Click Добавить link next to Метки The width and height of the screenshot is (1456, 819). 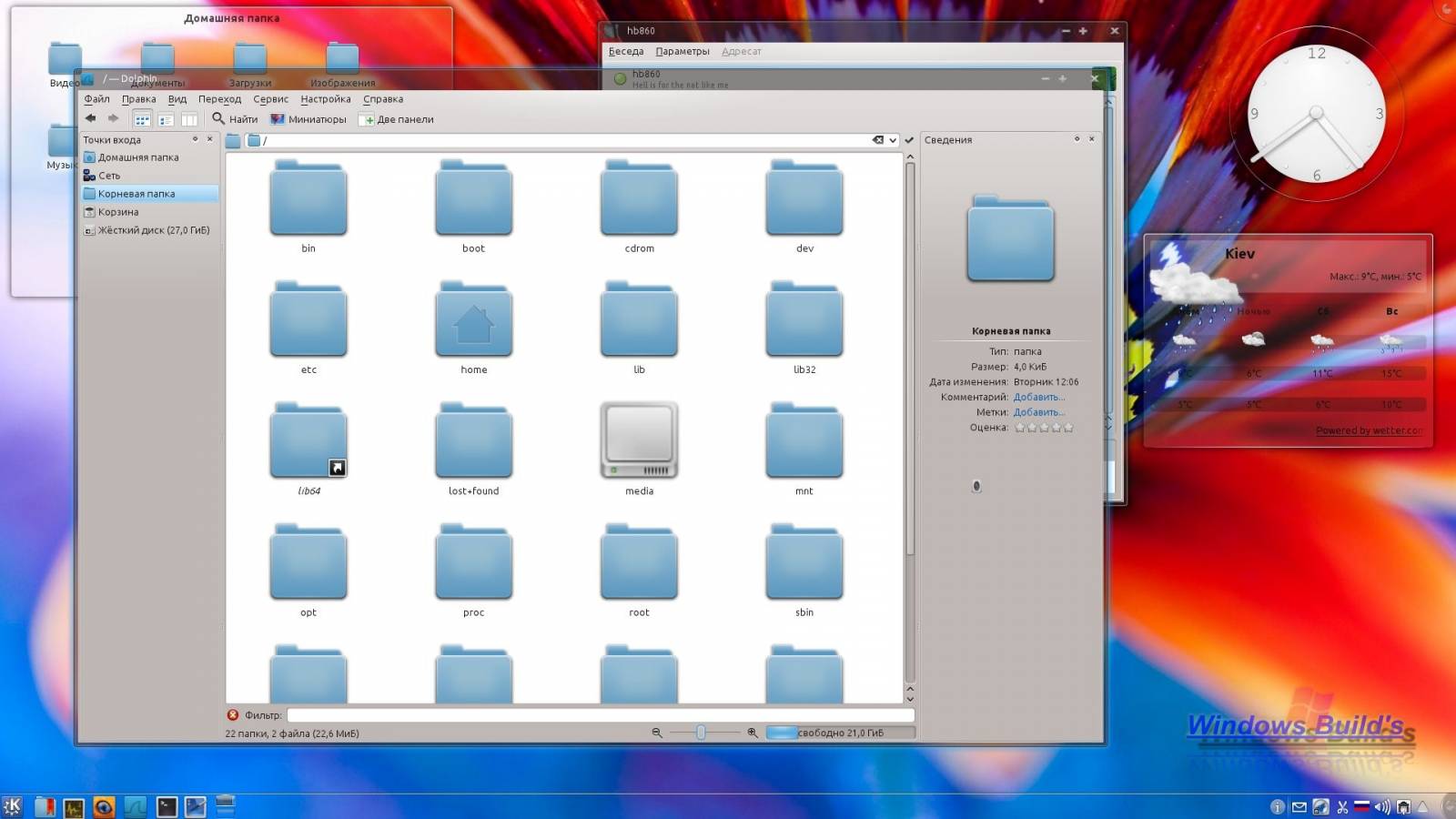1038,412
